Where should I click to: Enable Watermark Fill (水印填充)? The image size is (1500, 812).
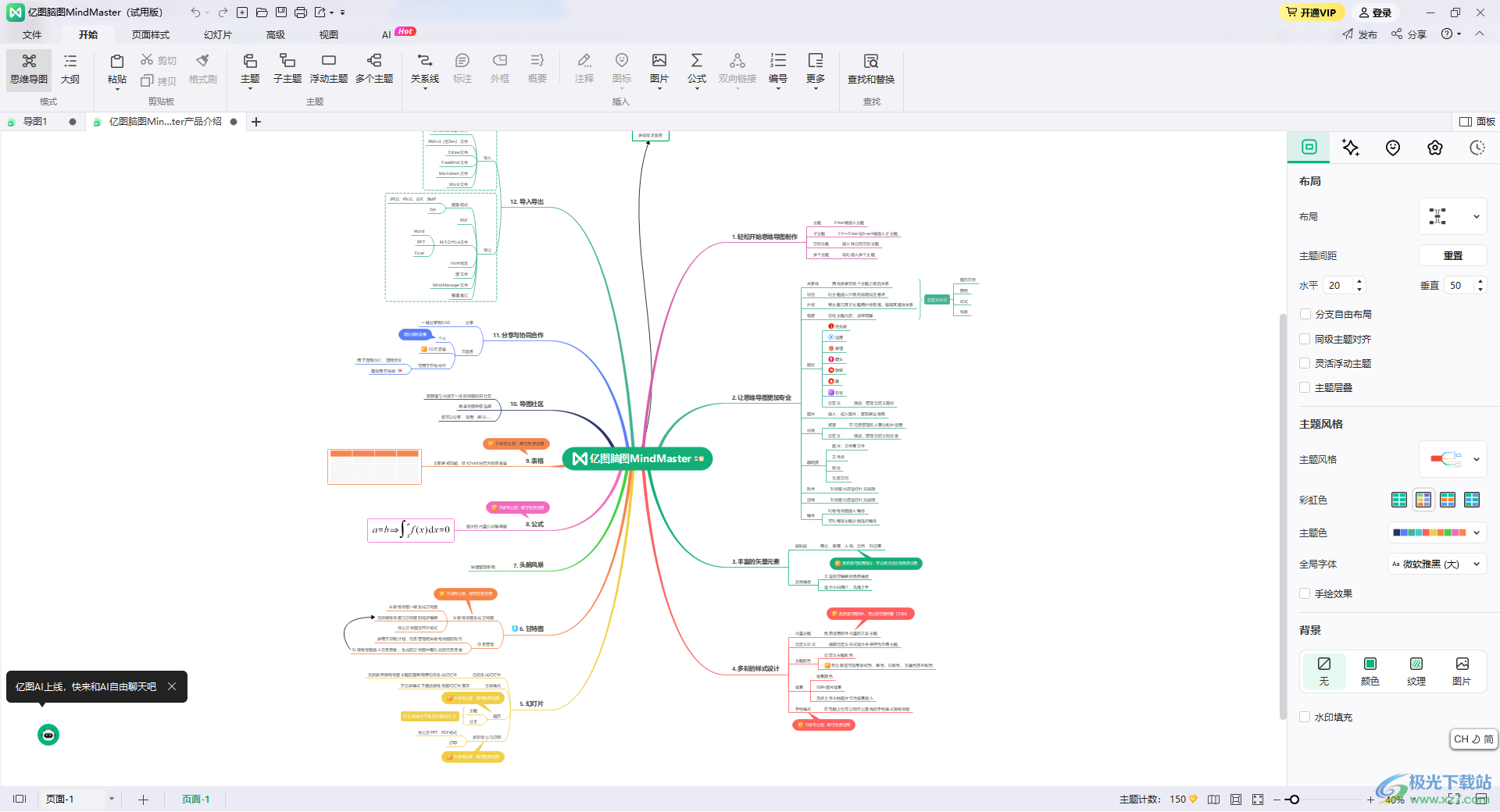pos(1305,717)
